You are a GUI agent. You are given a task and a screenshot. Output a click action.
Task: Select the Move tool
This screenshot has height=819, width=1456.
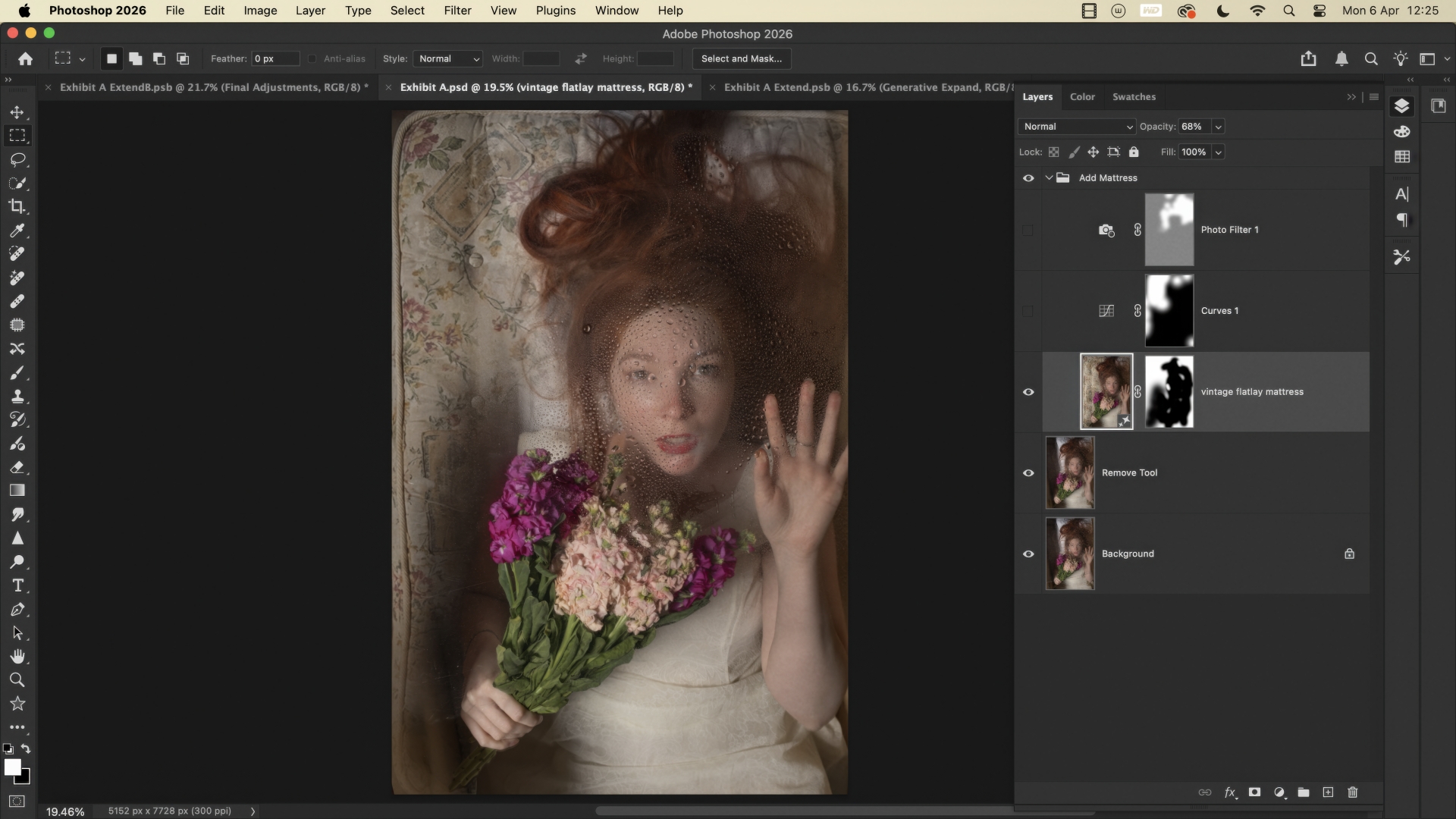click(x=17, y=112)
